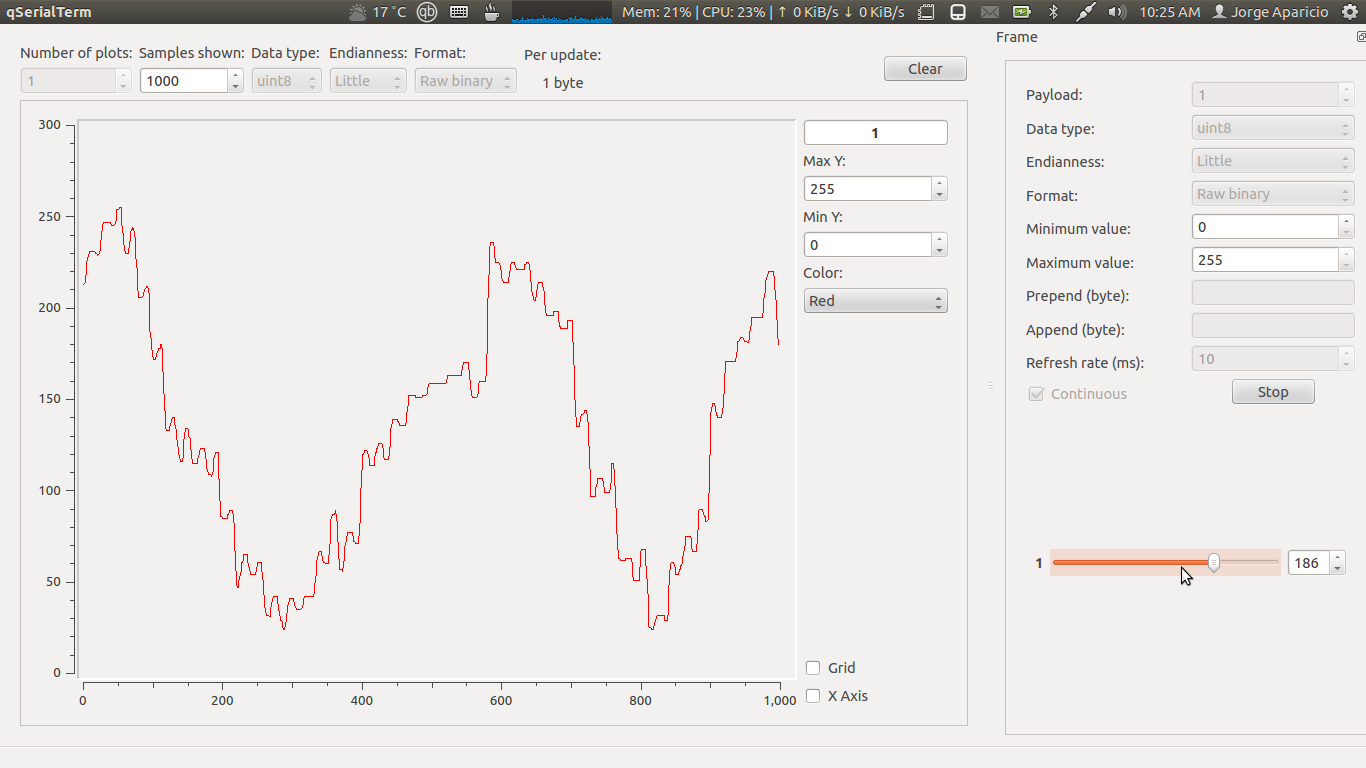Open the mail envelope indicator

click(990, 13)
